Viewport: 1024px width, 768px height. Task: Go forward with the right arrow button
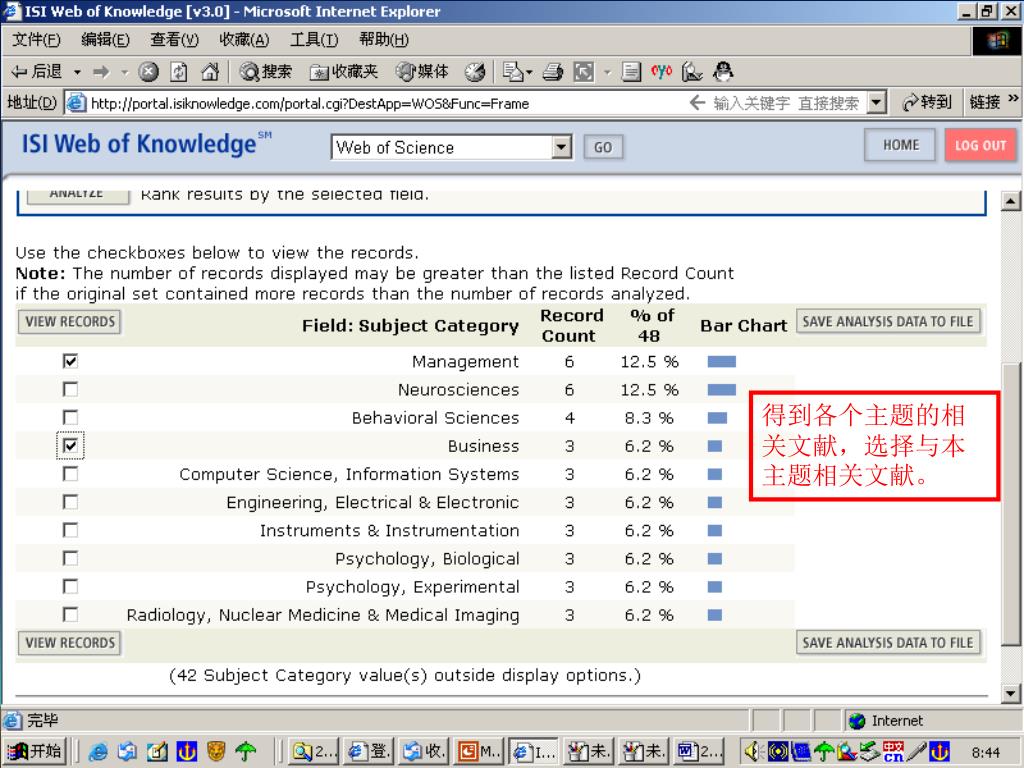coord(101,71)
